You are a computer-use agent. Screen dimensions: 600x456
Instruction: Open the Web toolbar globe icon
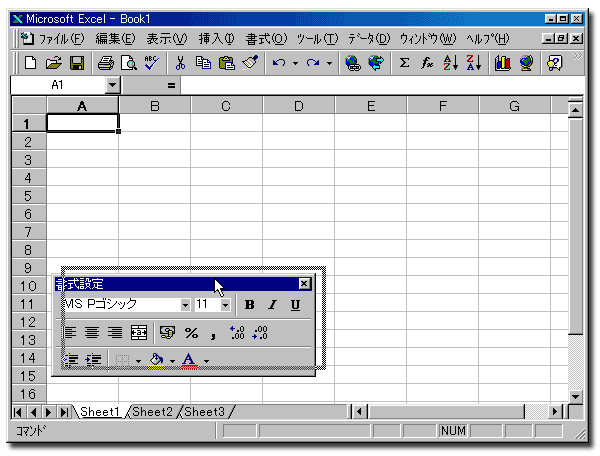pyautogui.click(x=376, y=63)
